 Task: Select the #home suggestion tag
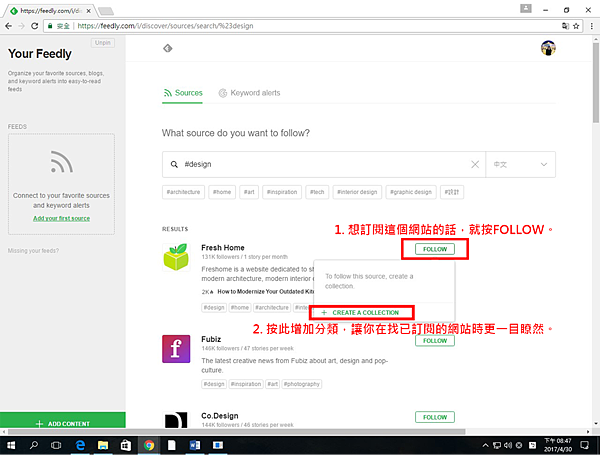click(222, 192)
